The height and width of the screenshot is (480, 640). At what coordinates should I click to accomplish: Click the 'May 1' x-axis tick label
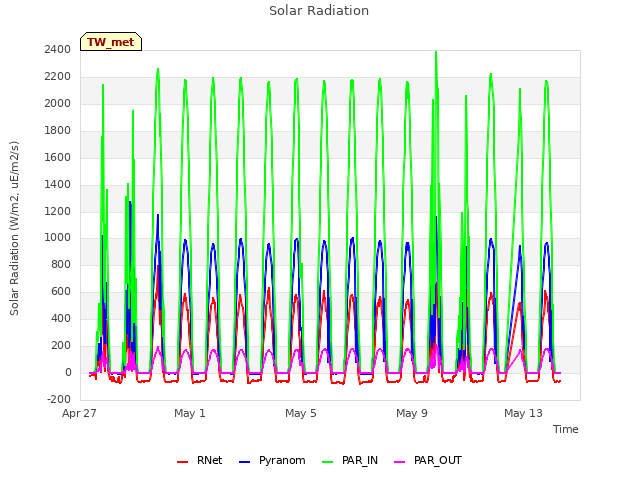point(190,413)
